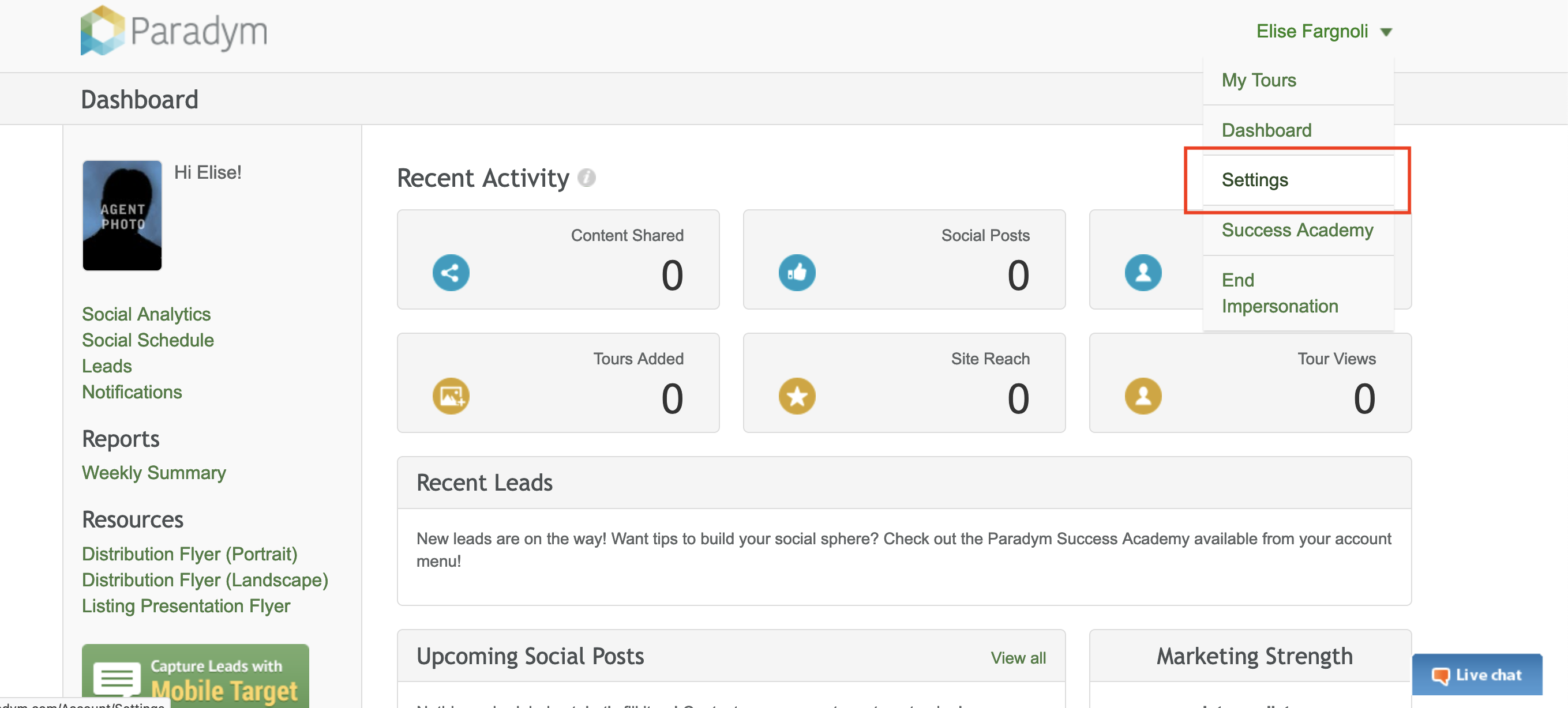Viewport: 1568px width, 708px height.
Task: Go to Social Schedule
Action: (147, 340)
